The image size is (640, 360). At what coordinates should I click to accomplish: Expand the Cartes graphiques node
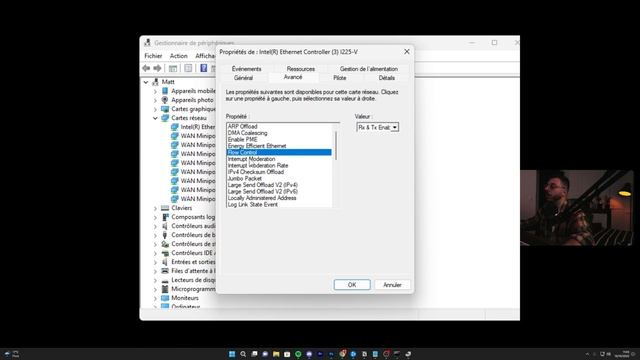pyautogui.click(x=155, y=109)
